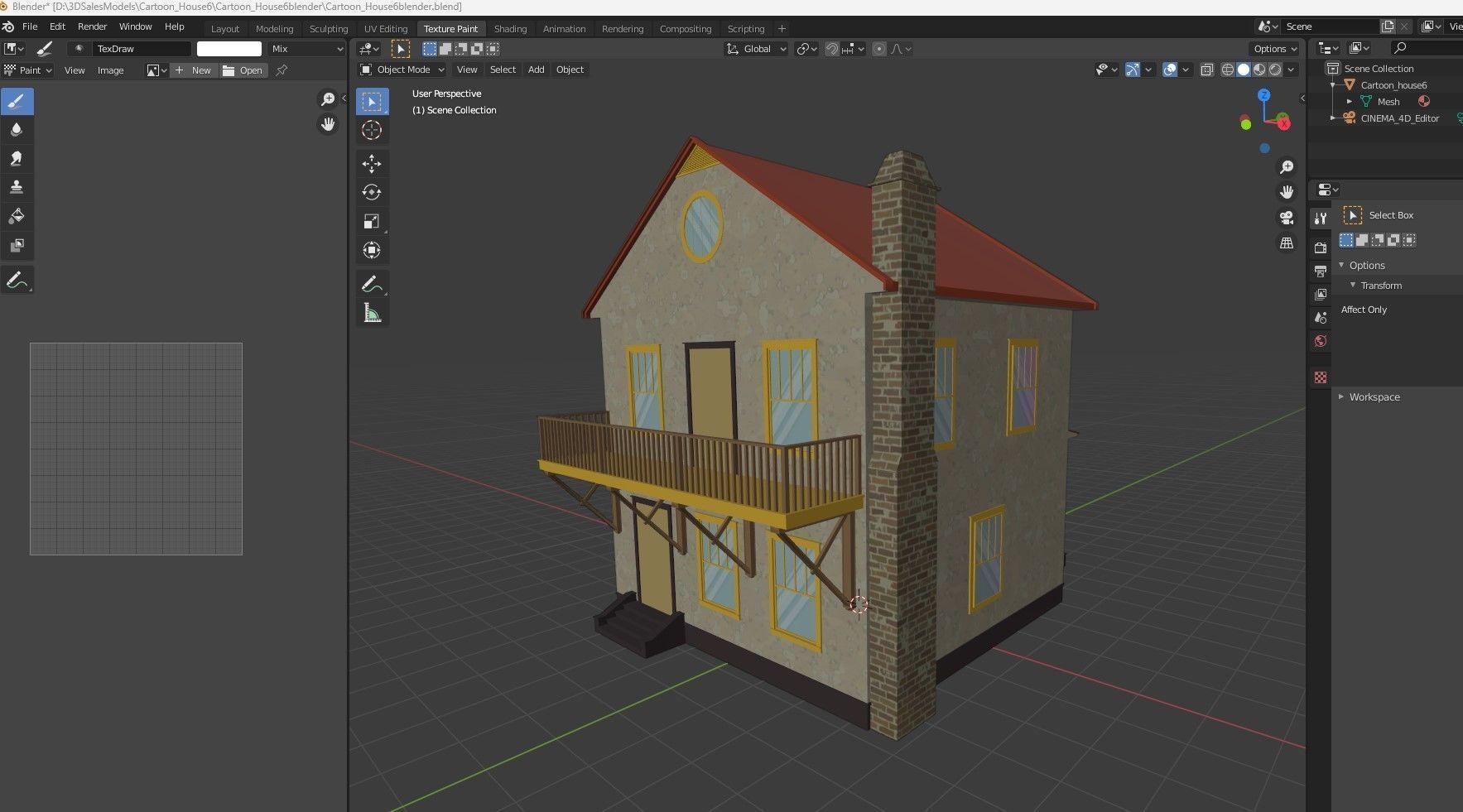Screen dimensions: 1463x812
Task: Select the Measure tool in viewport
Action: point(372,313)
